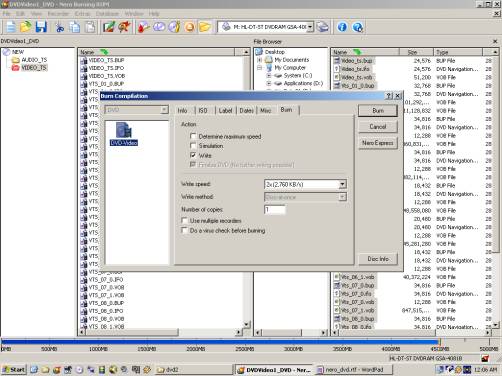The image size is (502, 376).
Task: Select Desktop in File Browser tree
Action: pyautogui.click(x=275, y=52)
